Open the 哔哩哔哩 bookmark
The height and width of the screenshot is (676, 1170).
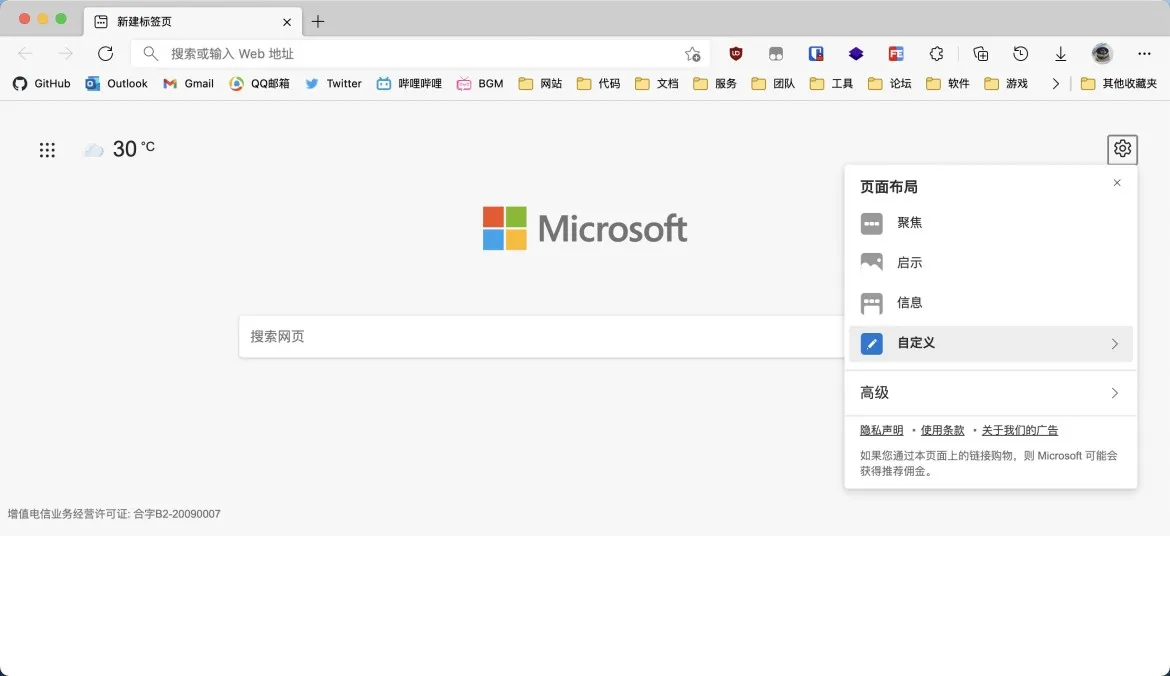409,84
